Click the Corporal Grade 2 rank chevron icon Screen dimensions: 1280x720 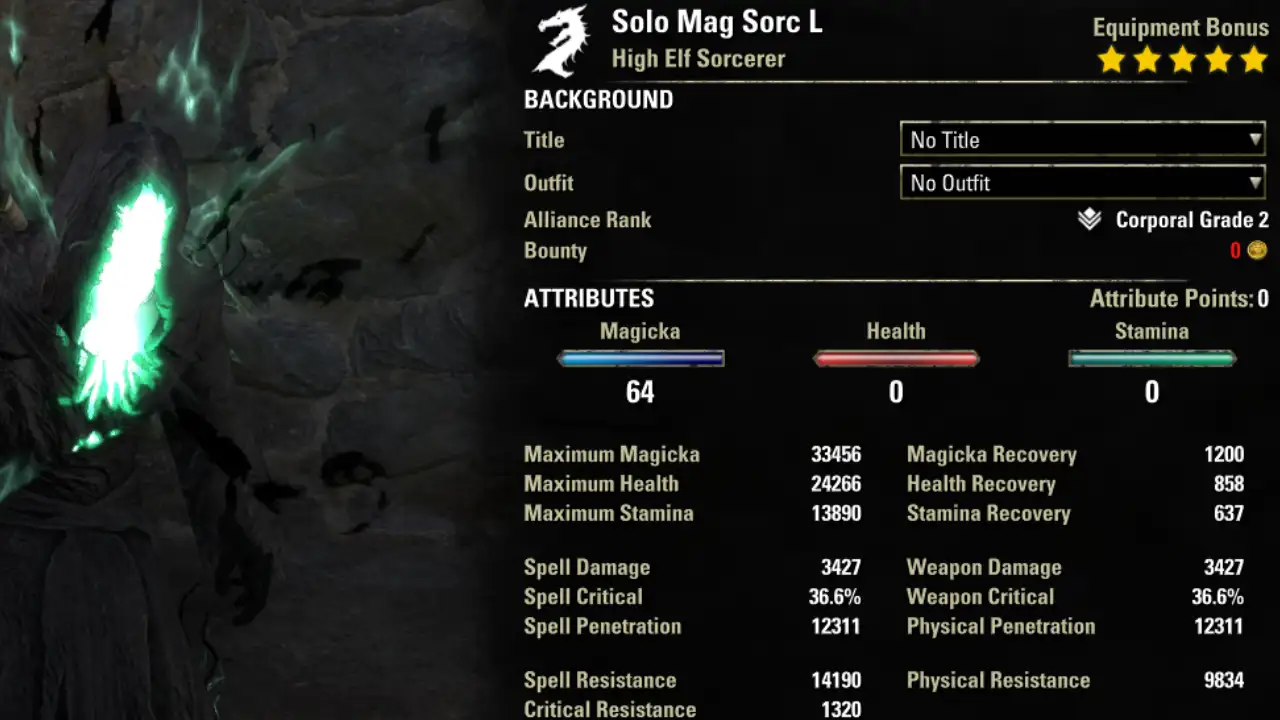tap(1089, 220)
